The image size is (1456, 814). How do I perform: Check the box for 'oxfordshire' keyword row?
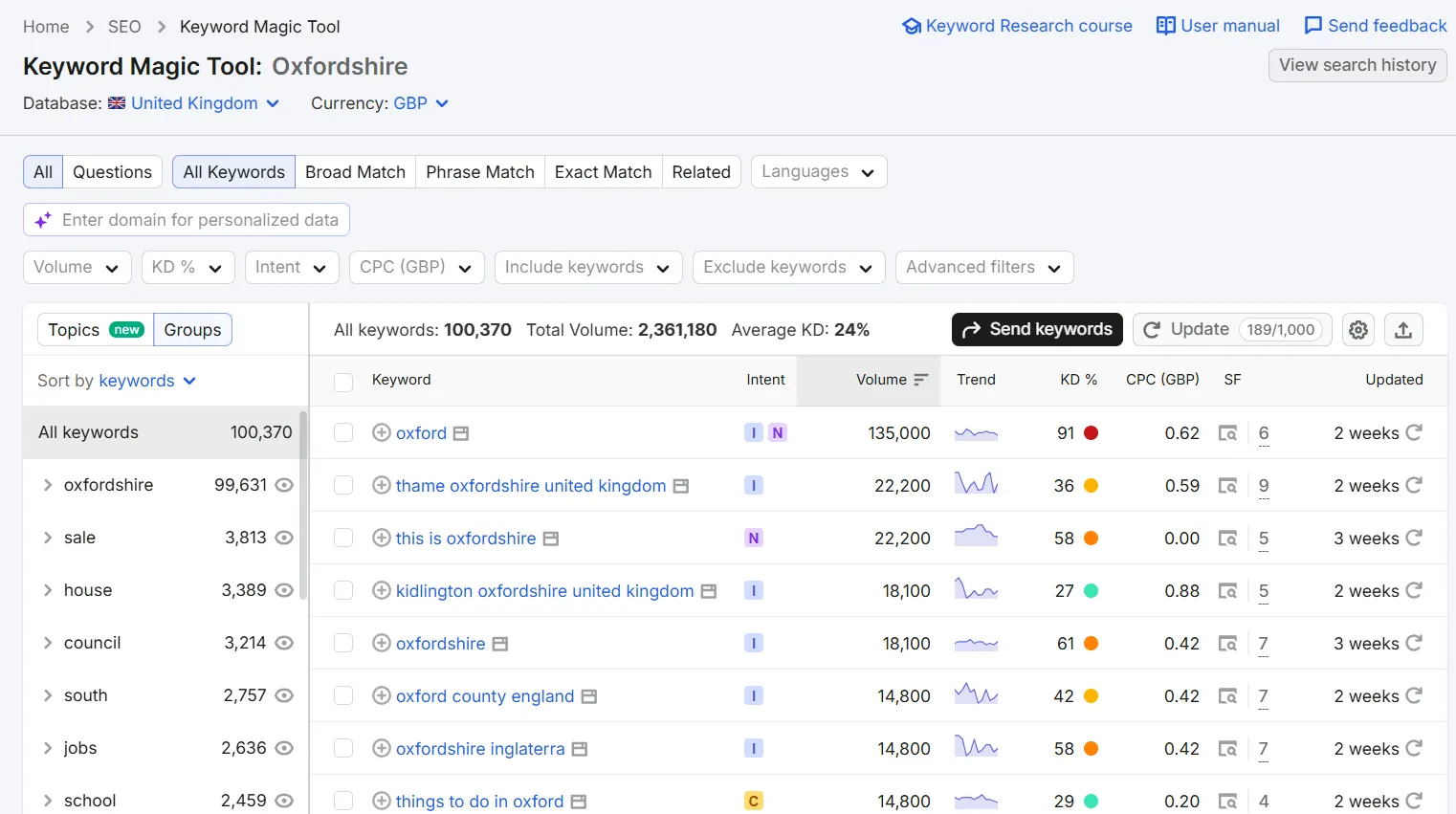coord(343,643)
